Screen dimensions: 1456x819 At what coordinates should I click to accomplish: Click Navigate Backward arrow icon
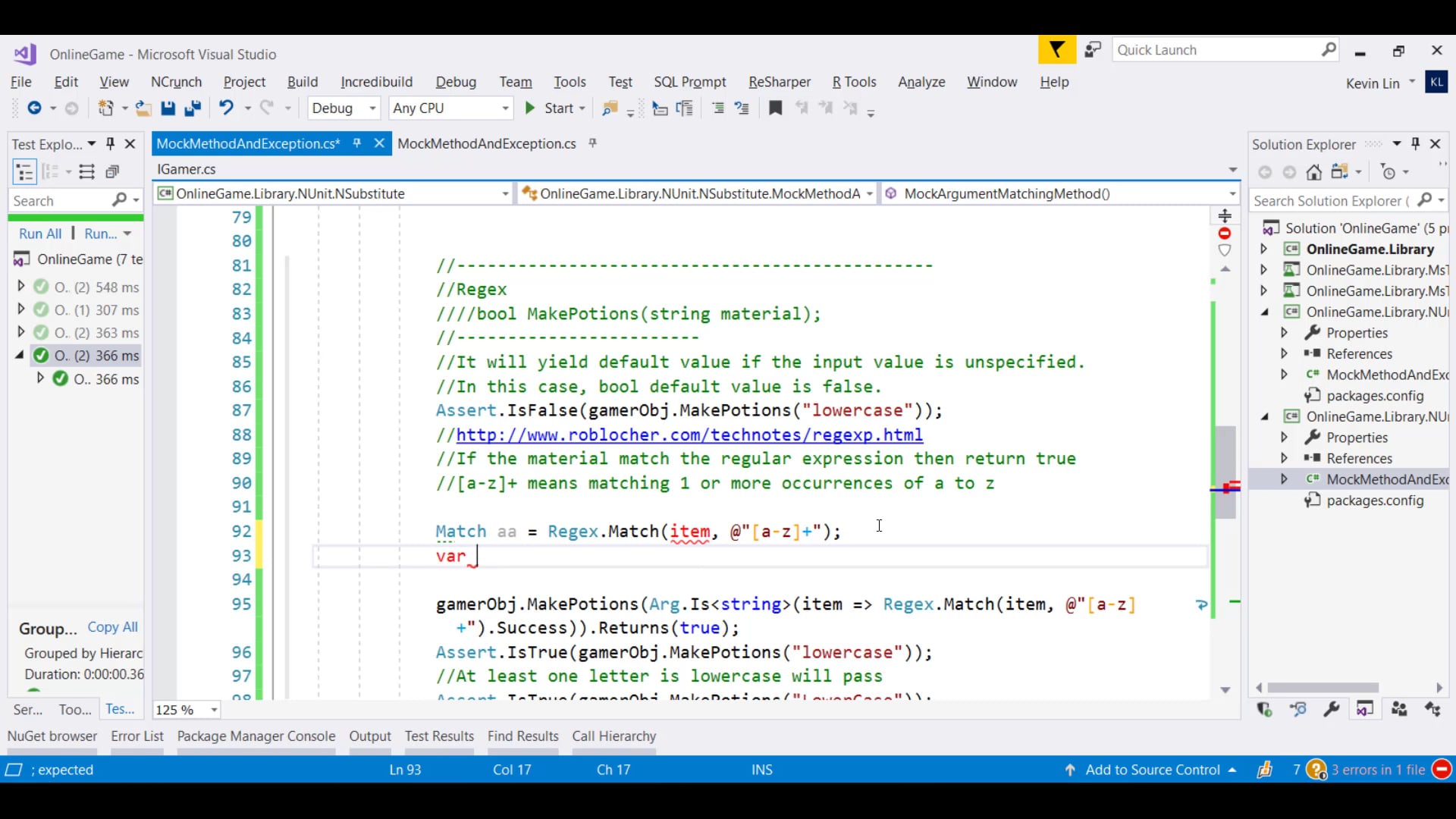[34, 108]
